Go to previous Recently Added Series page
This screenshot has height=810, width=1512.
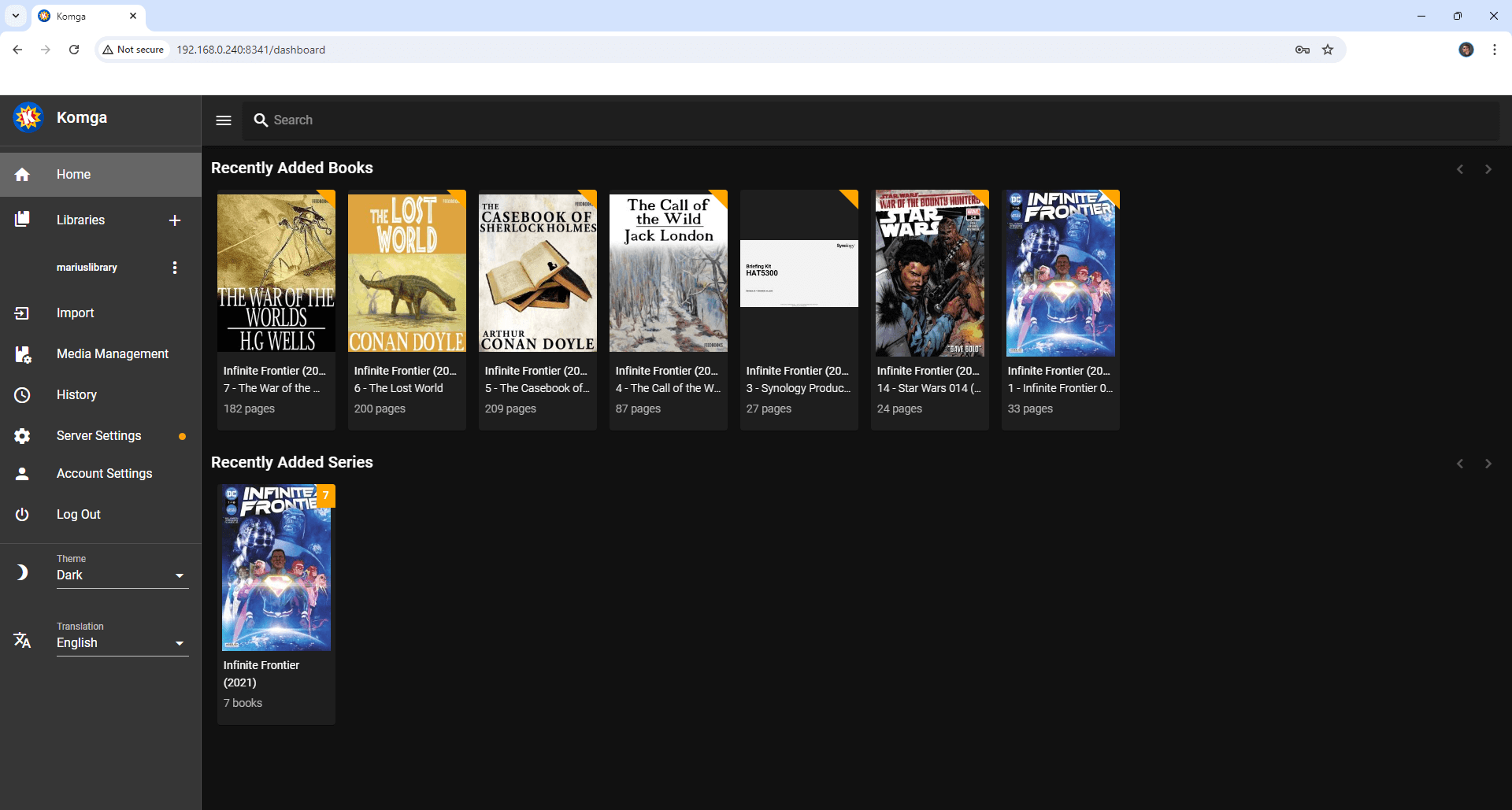[1460, 464]
